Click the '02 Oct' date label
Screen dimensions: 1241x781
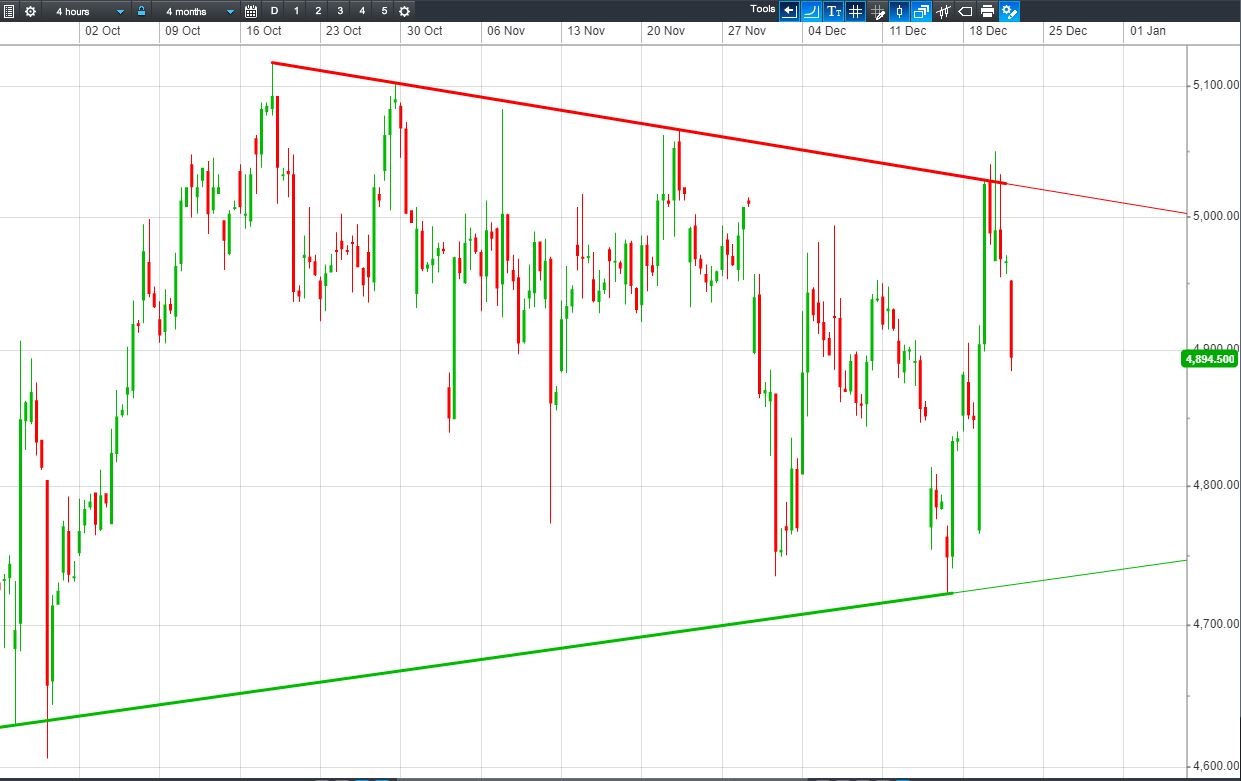click(102, 31)
